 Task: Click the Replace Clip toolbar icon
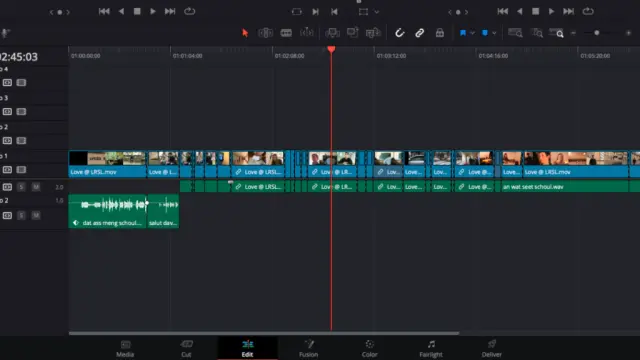pos(373,33)
